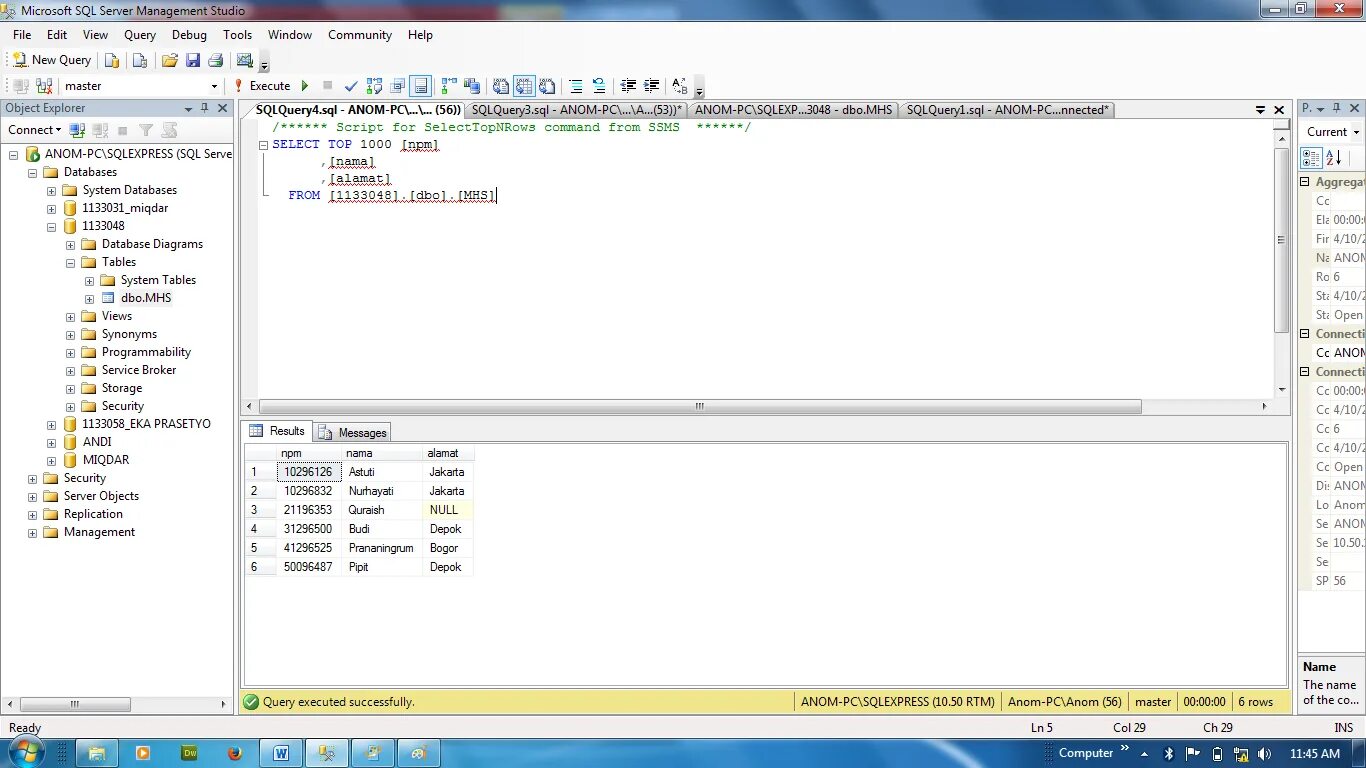The image size is (1366, 768).
Task: Select the ANDI database
Action: (97, 442)
